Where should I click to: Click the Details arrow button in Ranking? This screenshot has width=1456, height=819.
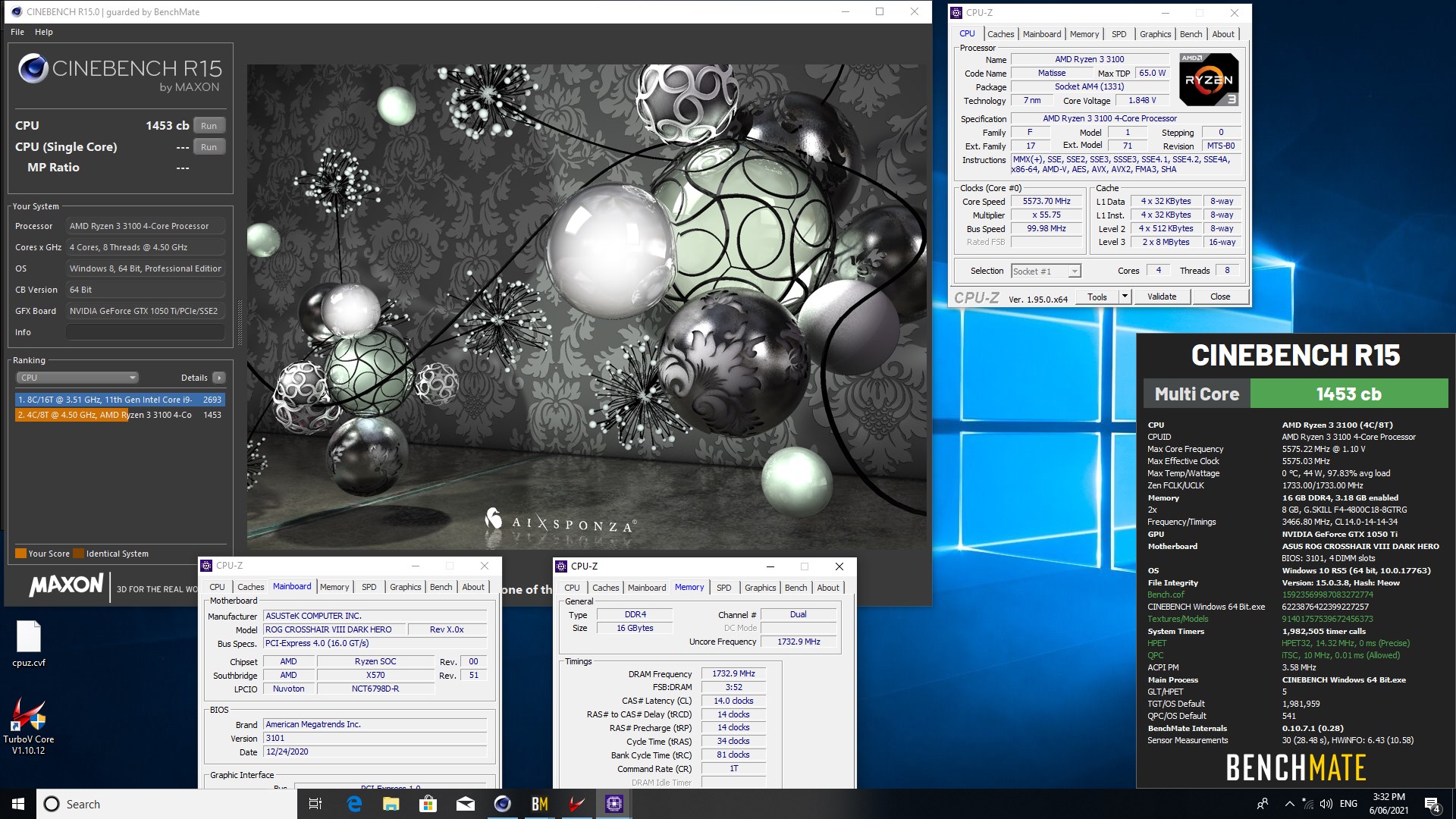[219, 378]
